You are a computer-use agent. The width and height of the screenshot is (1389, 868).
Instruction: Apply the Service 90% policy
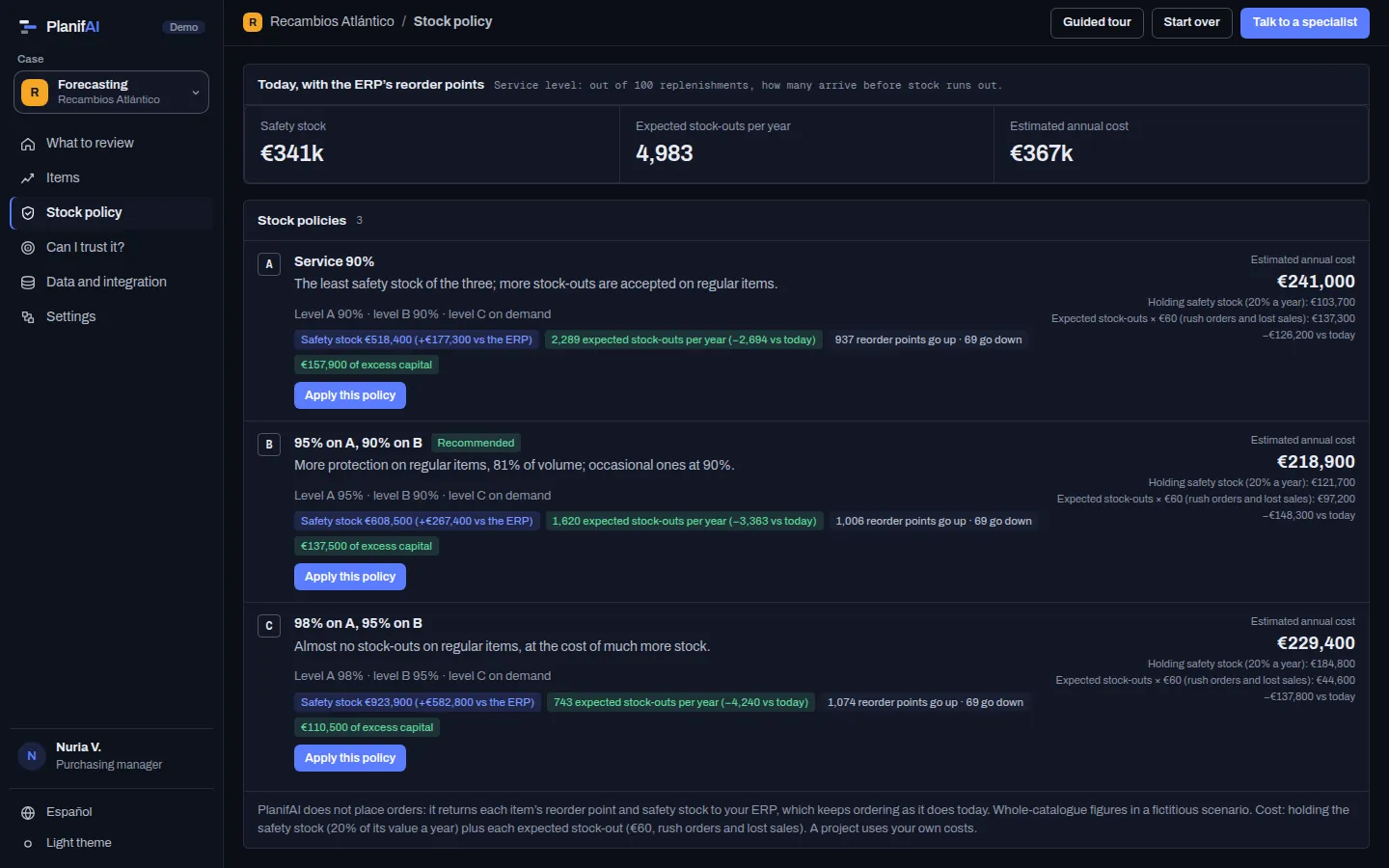pos(350,395)
